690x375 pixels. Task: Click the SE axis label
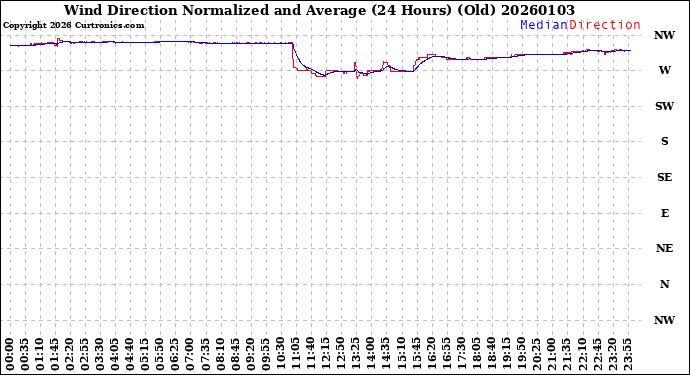(664, 177)
